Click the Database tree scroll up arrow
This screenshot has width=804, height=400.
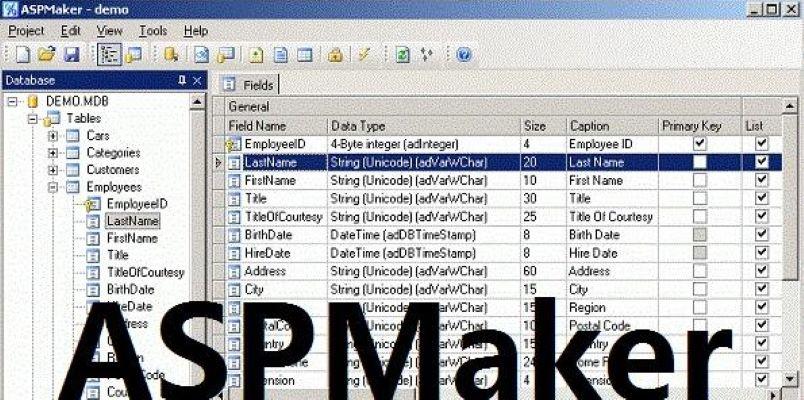197,102
